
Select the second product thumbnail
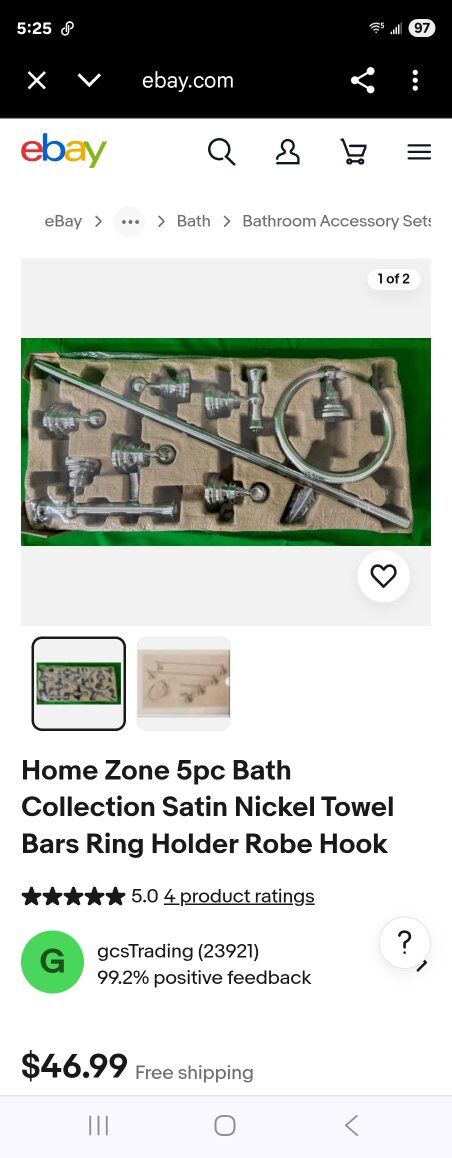184,683
